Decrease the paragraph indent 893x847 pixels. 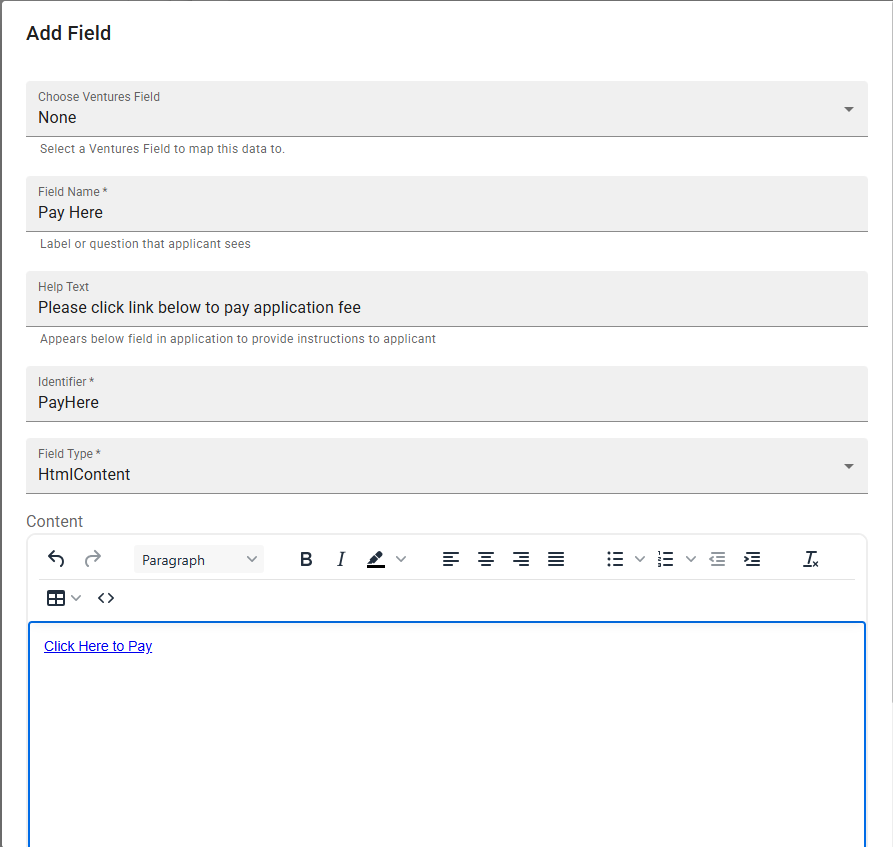coord(717,559)
